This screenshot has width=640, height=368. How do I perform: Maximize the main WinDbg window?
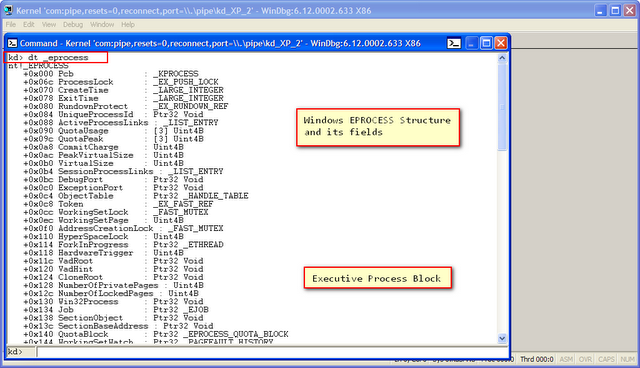coord(615,10)
